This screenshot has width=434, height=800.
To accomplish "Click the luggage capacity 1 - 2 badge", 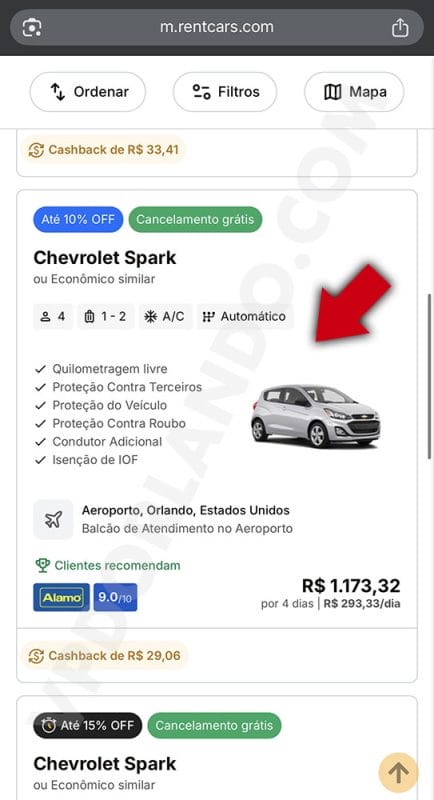I will tap(106, 316).
